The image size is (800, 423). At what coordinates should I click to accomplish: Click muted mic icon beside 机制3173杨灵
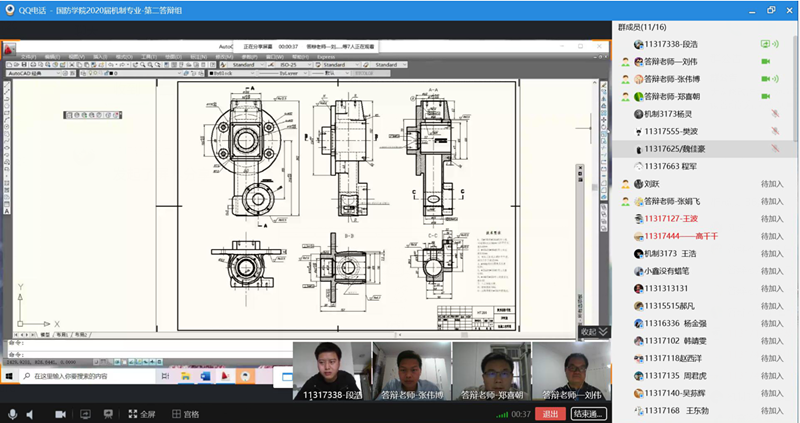click(x=774, y=114)
